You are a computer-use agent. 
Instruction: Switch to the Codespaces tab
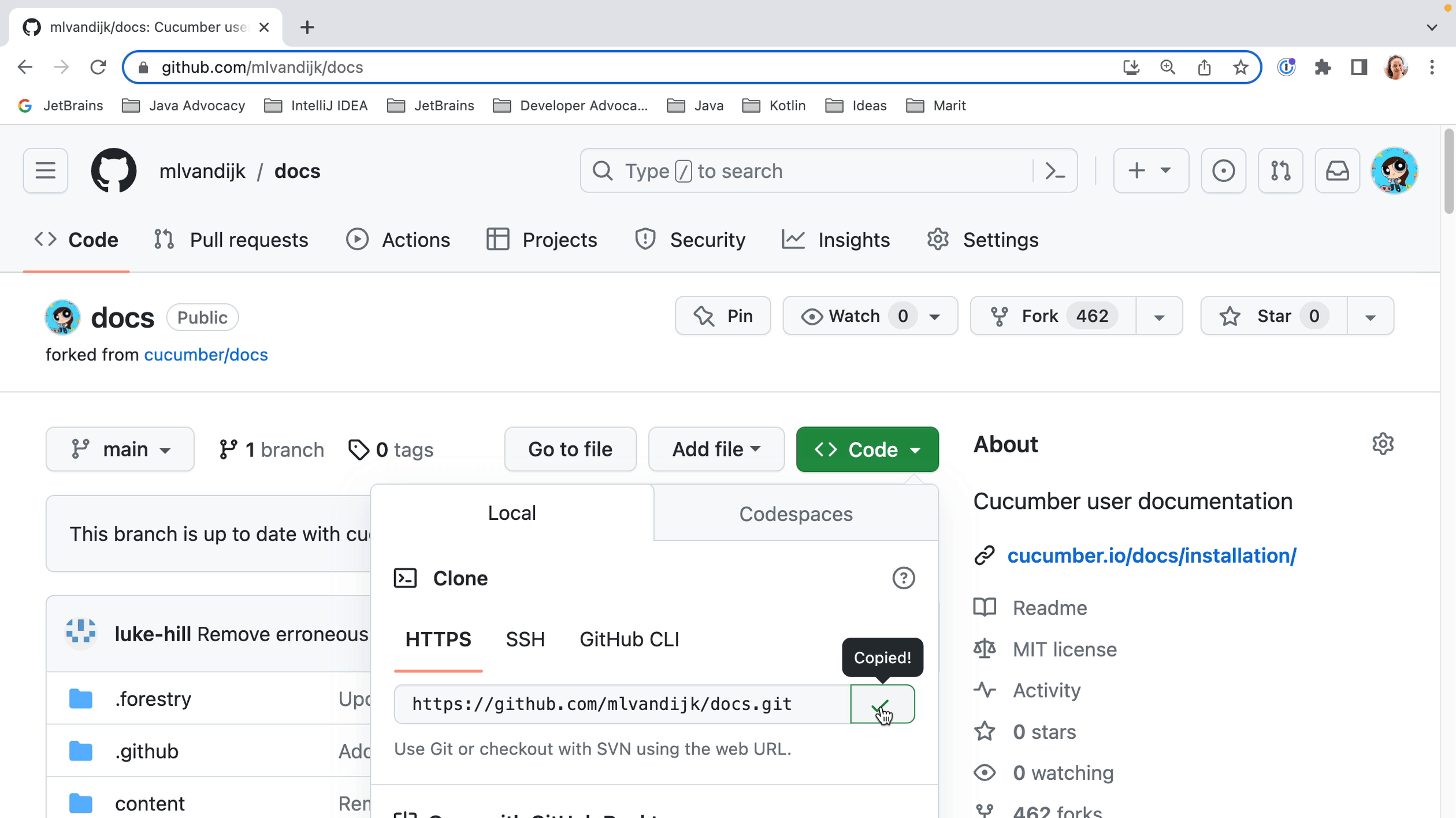[796, 514]
